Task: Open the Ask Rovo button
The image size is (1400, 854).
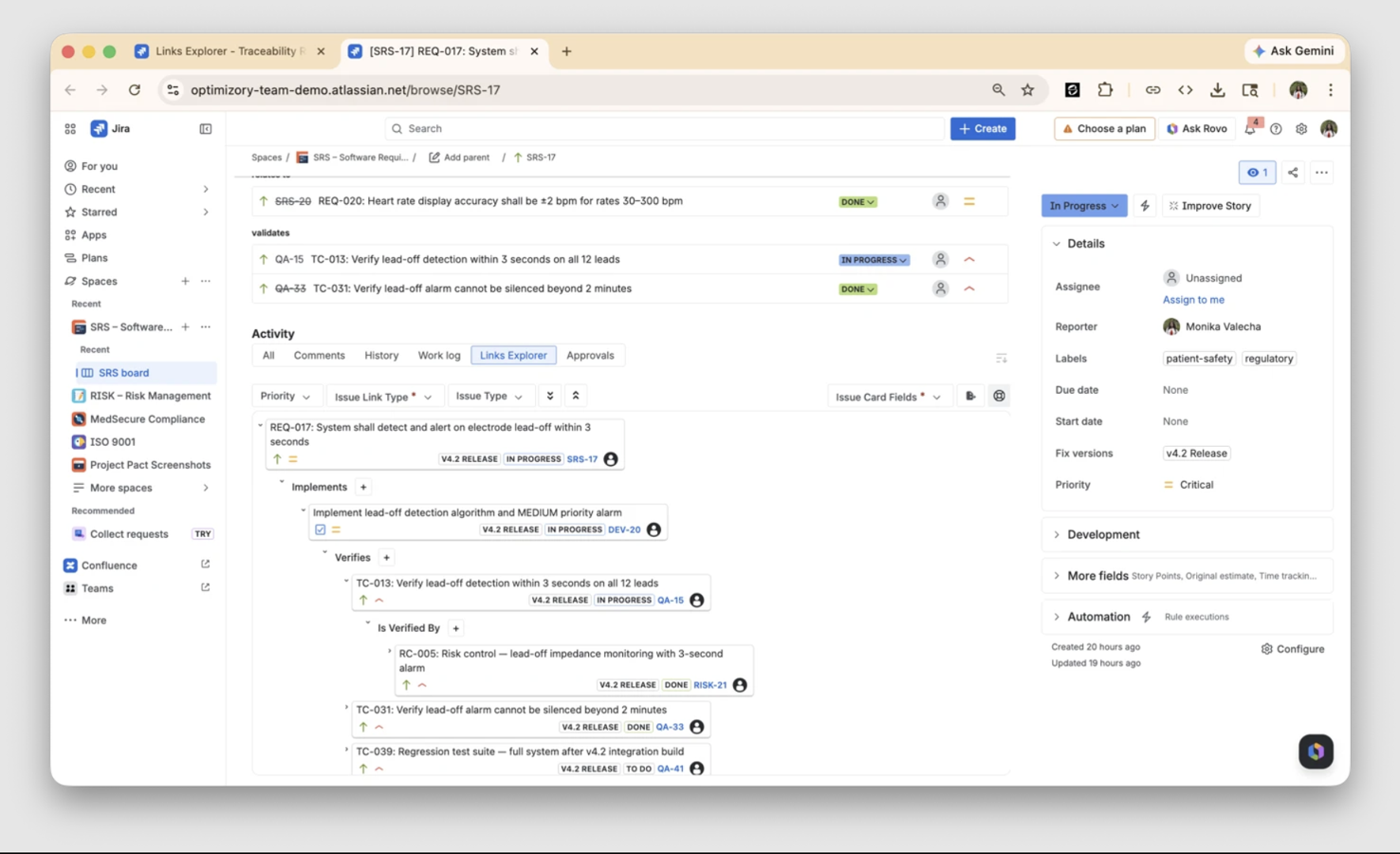Action: click(1197, 129)
